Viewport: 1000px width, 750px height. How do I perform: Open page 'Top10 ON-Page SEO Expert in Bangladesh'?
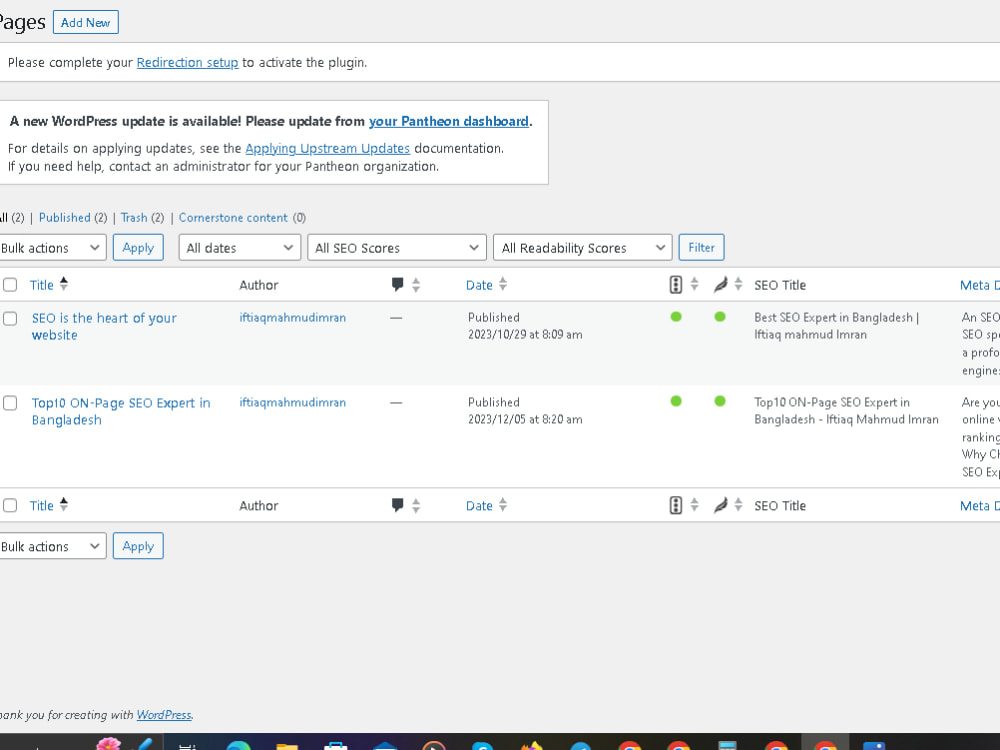121,411
